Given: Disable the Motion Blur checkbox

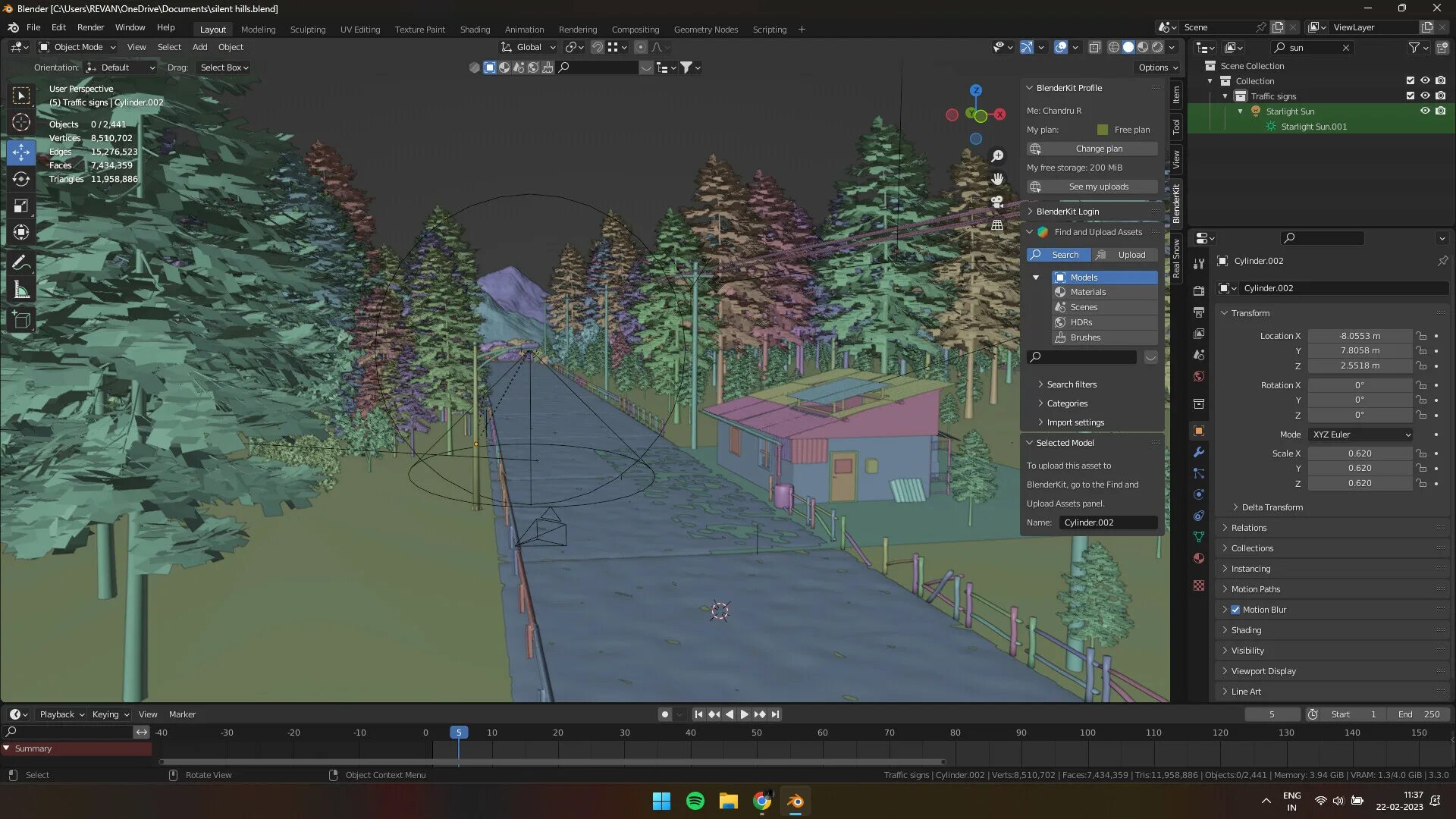Looking at the screenshot, I should click(x=1235, y=610).
